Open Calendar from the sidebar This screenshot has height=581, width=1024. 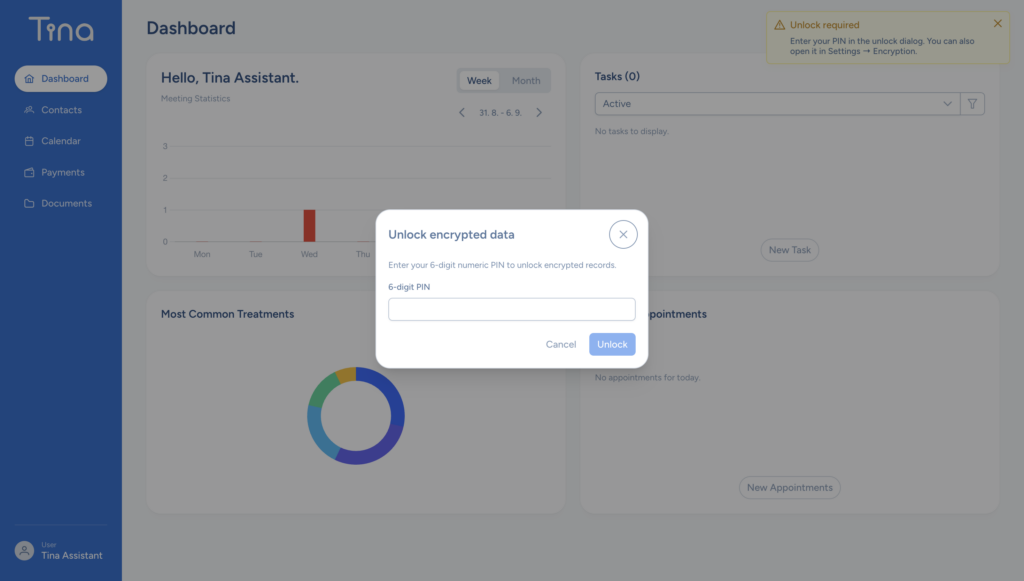(x=61, y=141)
